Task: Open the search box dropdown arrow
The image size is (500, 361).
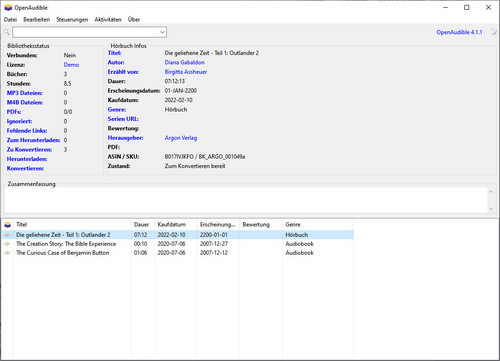Action: coord(162,32)
